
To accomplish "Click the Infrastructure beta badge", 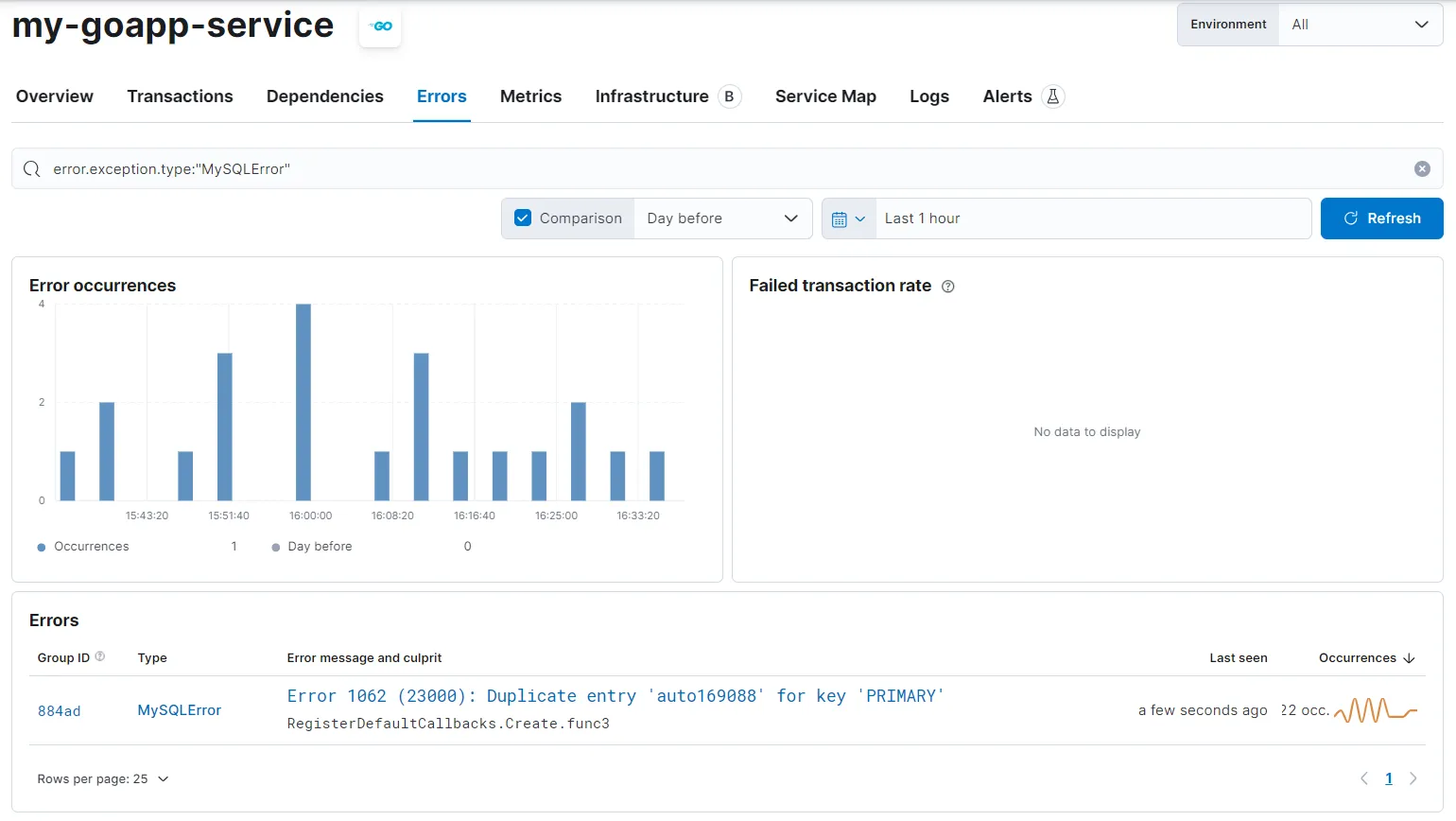I will [x=729, y=96].
